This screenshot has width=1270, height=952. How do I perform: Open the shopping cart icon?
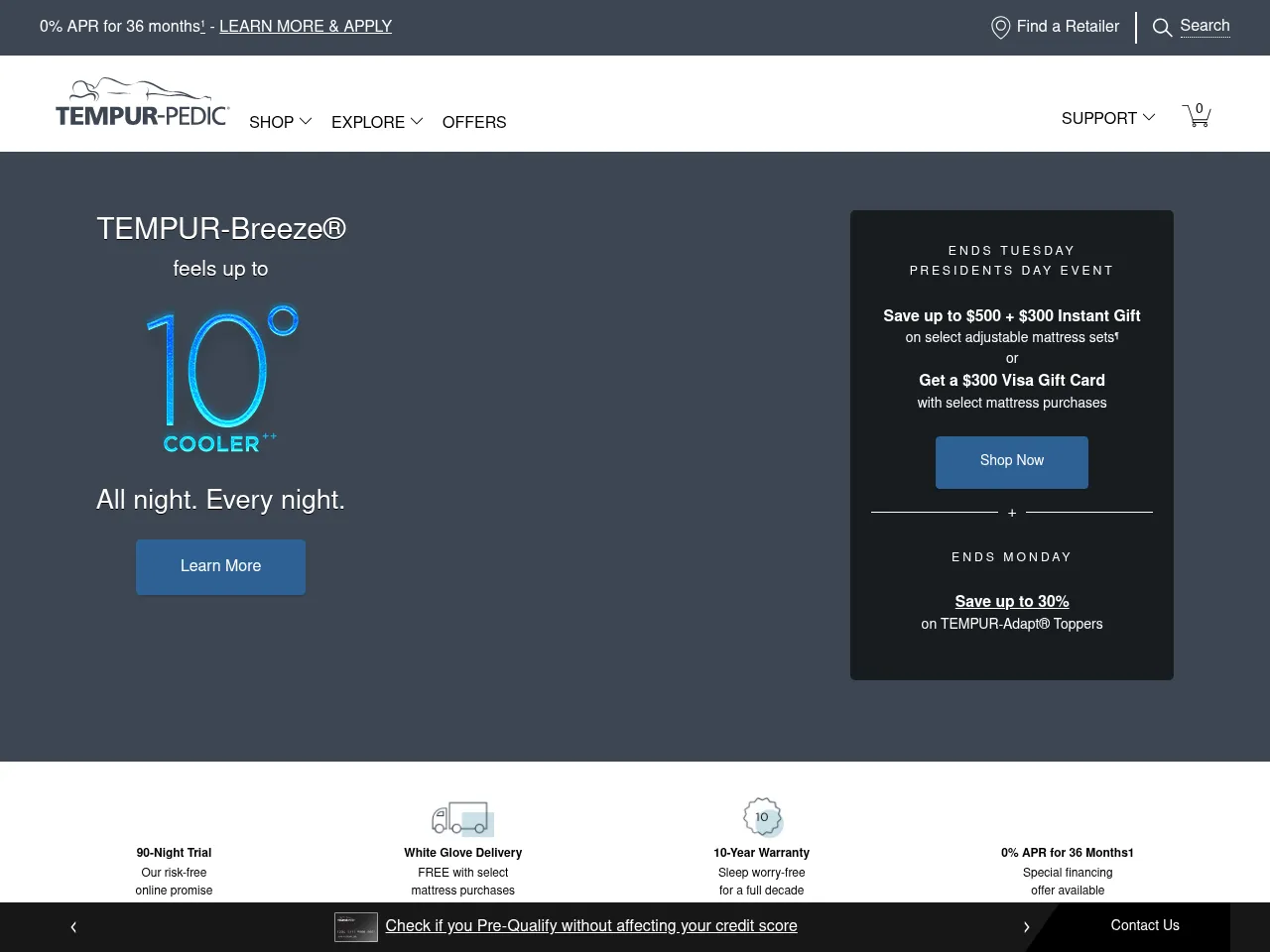(x=1197, y=116)
